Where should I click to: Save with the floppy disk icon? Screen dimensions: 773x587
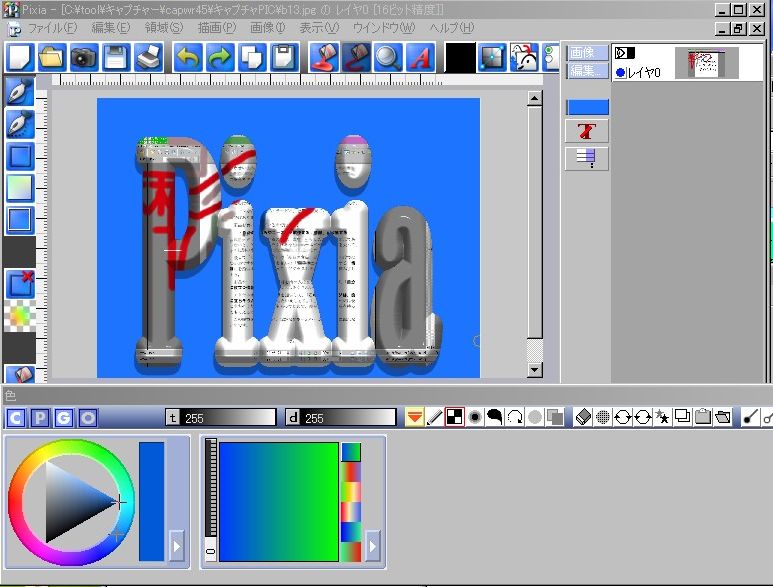pyautogui.click(x=116, y=58)
